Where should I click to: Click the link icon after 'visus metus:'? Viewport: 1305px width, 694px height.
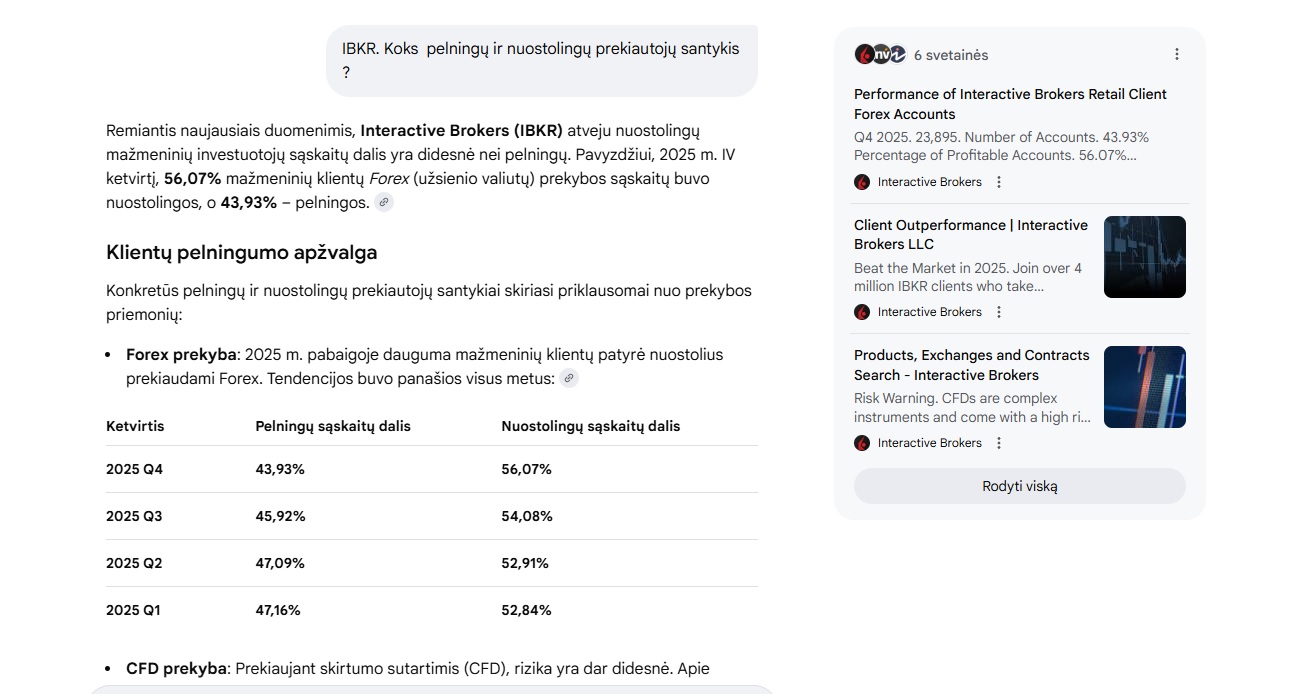tap(569, 378)
